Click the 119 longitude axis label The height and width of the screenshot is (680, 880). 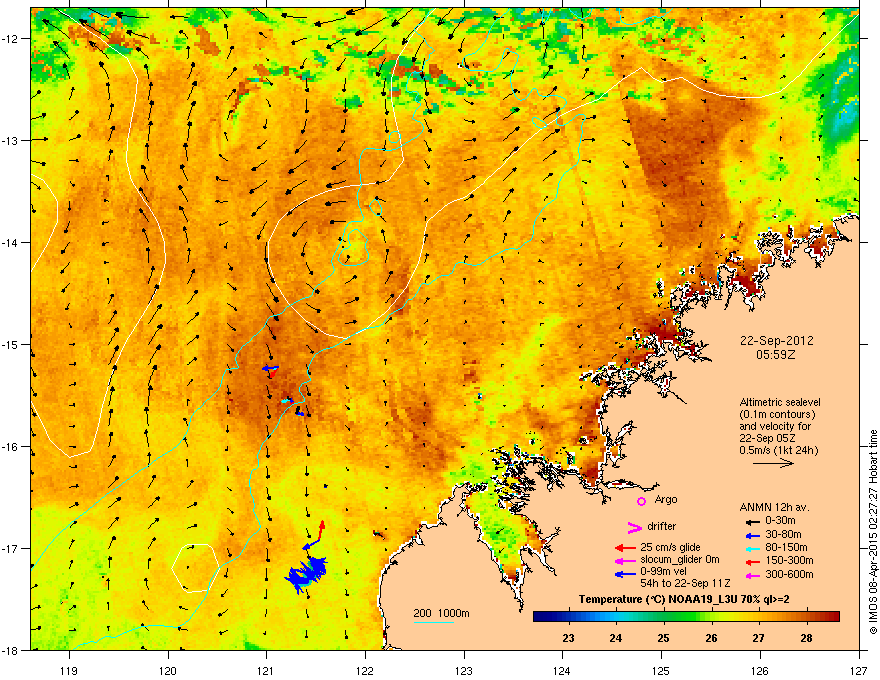(69, 670)
